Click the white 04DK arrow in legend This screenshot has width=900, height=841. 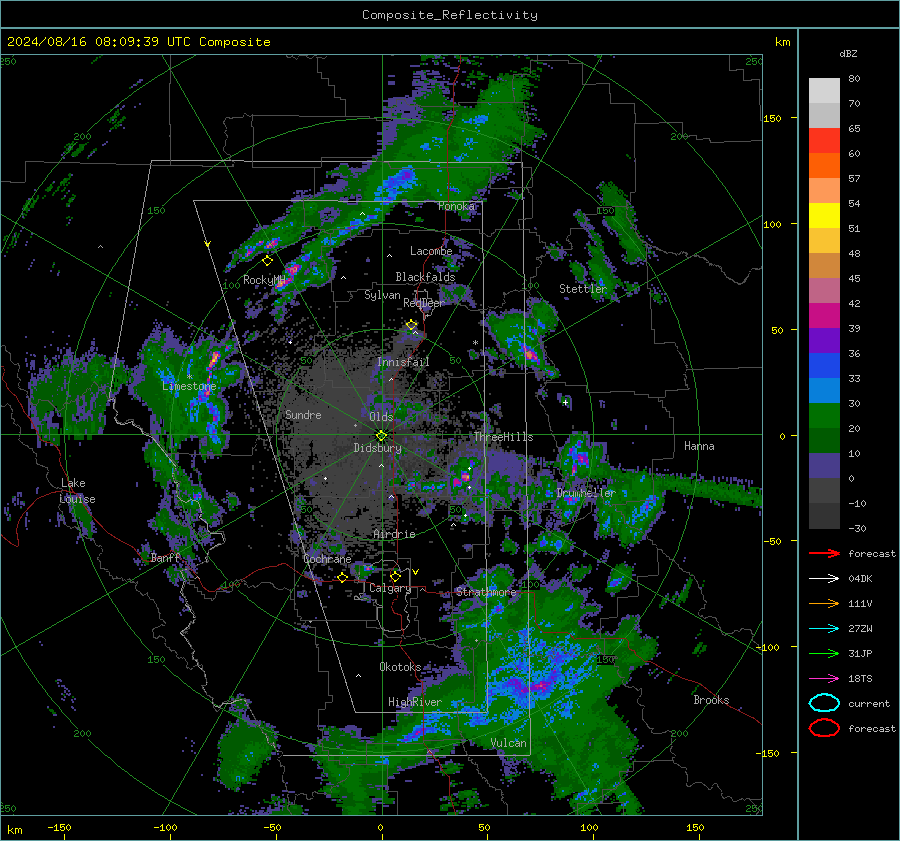pyautogui.click(x=824, y=579)
